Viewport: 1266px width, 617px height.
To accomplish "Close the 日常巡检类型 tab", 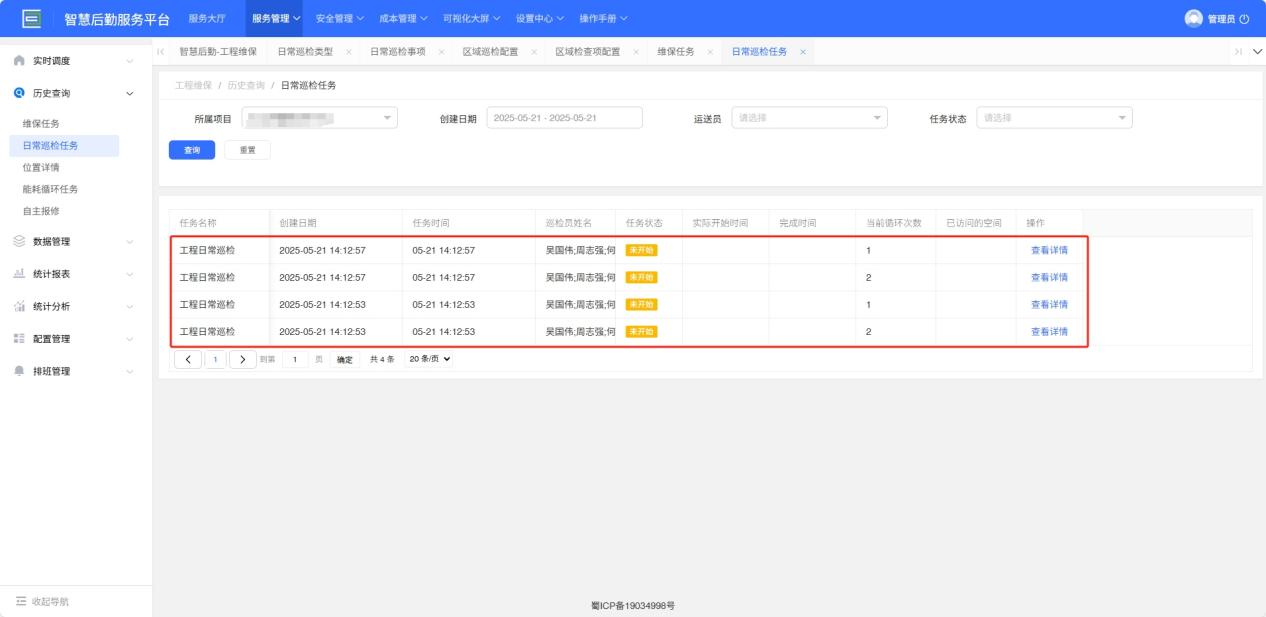I will coord(349,52).
